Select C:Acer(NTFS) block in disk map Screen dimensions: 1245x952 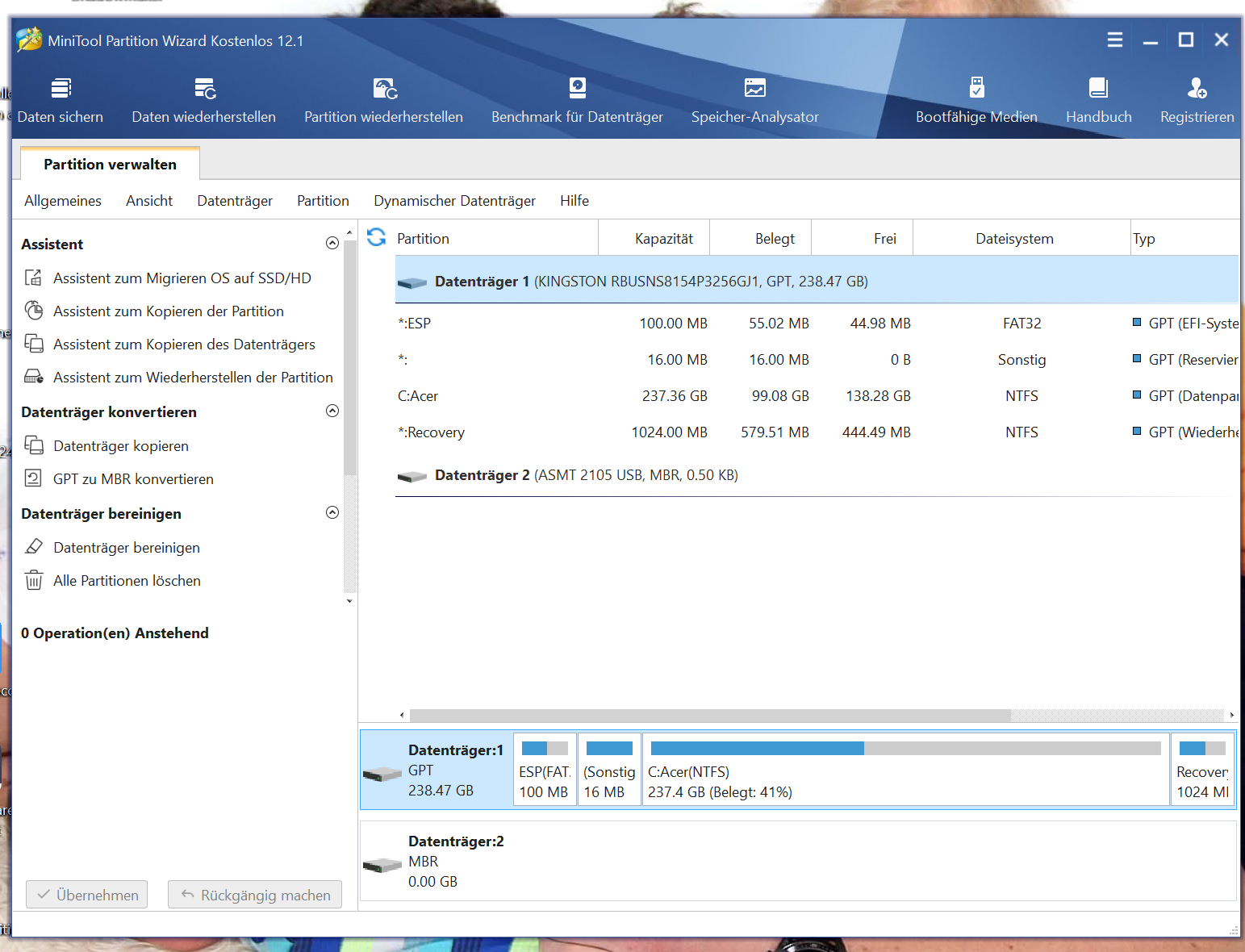click(906, 770)
